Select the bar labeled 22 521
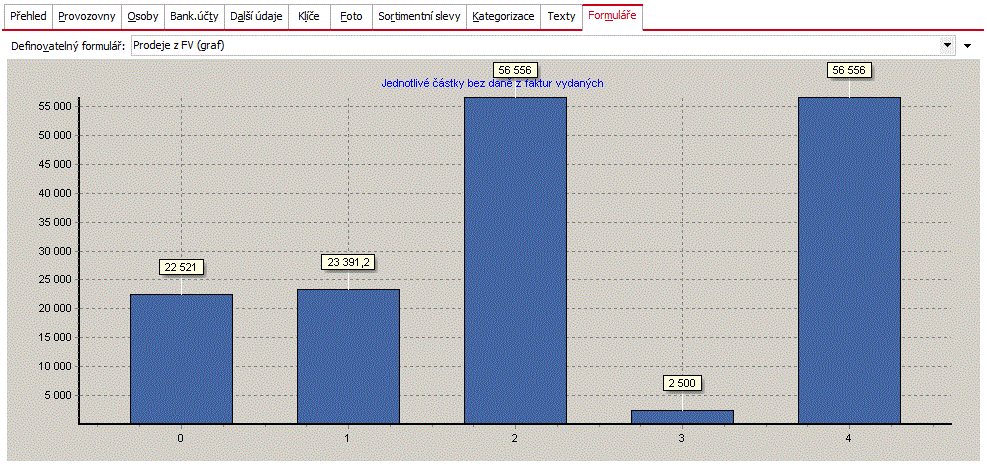Viewport: 987px width, 466px height. point(181,359)
